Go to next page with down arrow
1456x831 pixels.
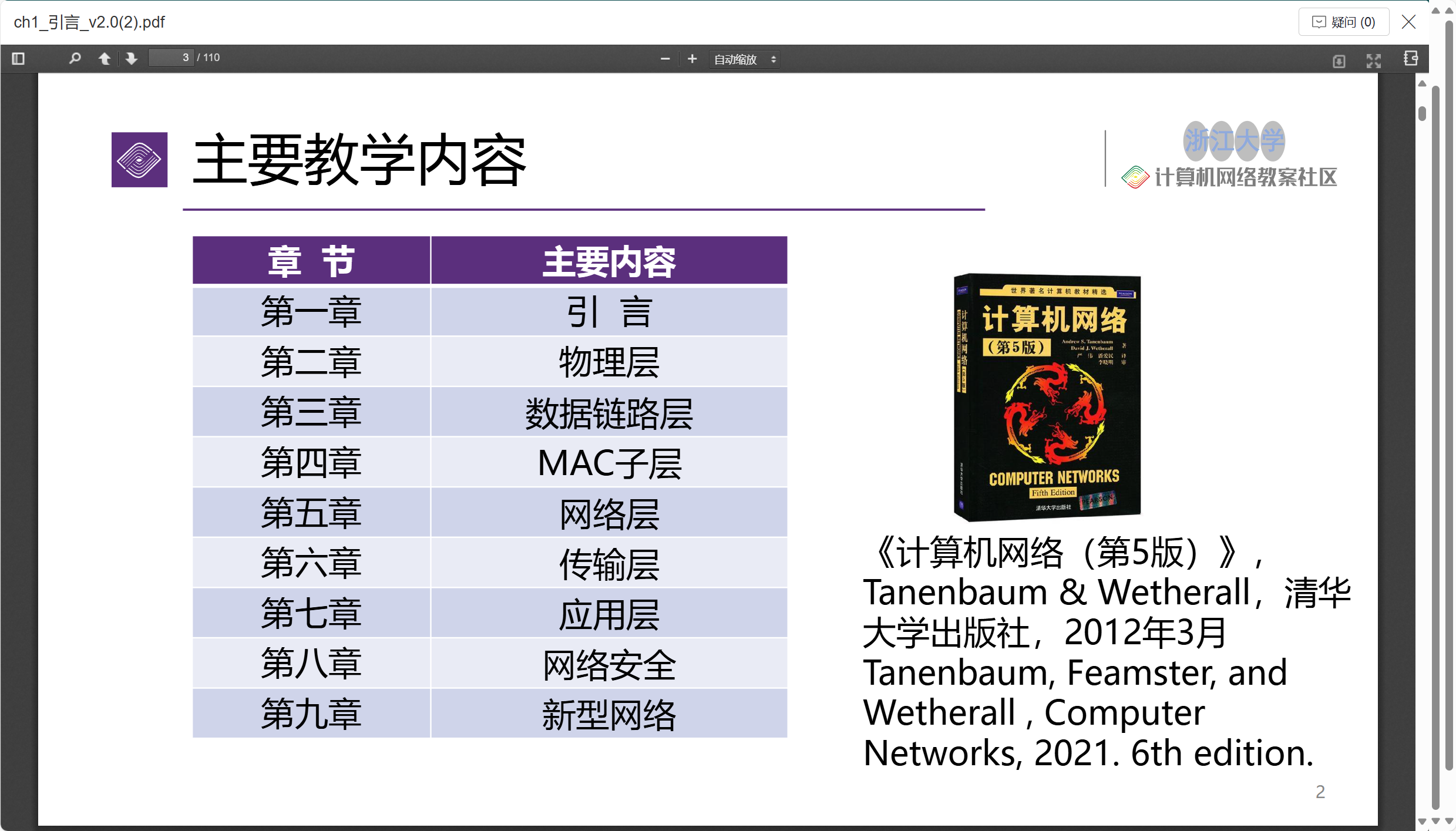click(x=132, y=59)
